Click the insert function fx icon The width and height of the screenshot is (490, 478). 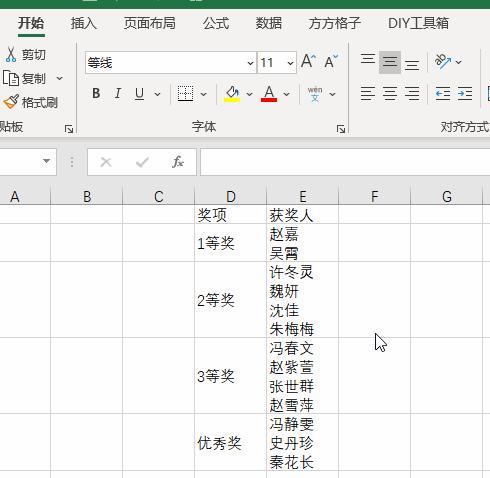[178, 162]
